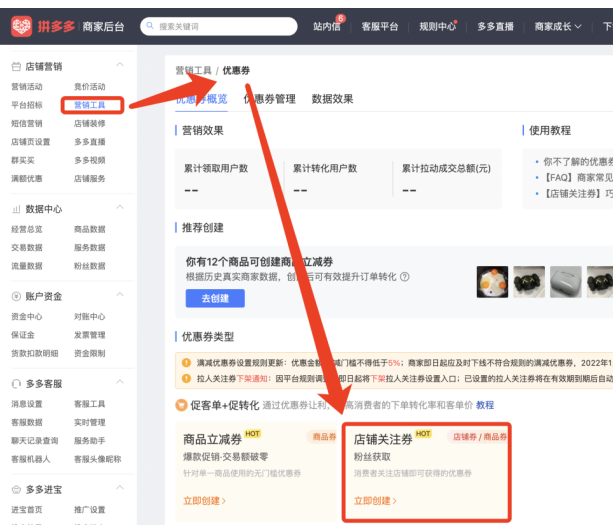613x525 pixels.
Task: Click the 多多进宝 section icon
Action: tap(16, 489)
